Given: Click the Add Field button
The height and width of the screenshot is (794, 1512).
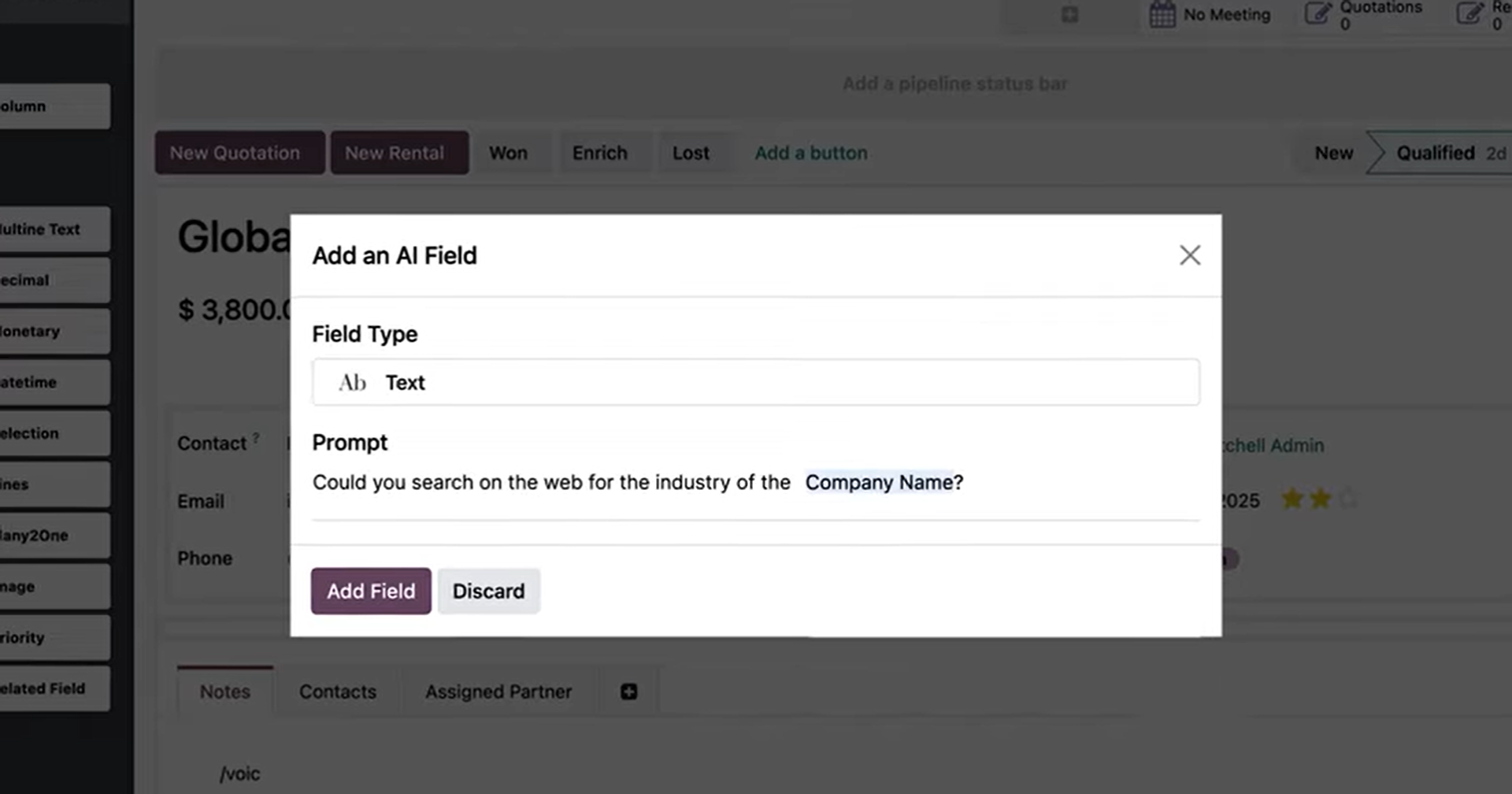Looking at the screenshot, I should click(371, 591).
